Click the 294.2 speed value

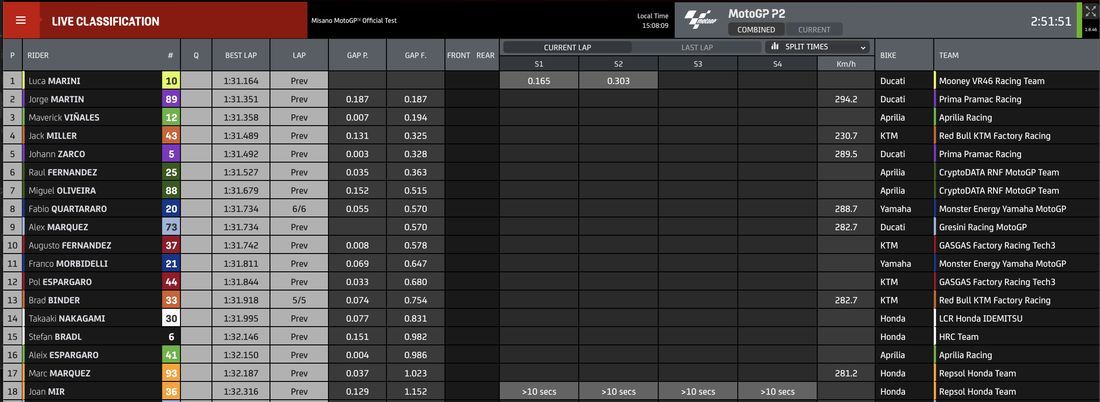[x=845, y=99]
